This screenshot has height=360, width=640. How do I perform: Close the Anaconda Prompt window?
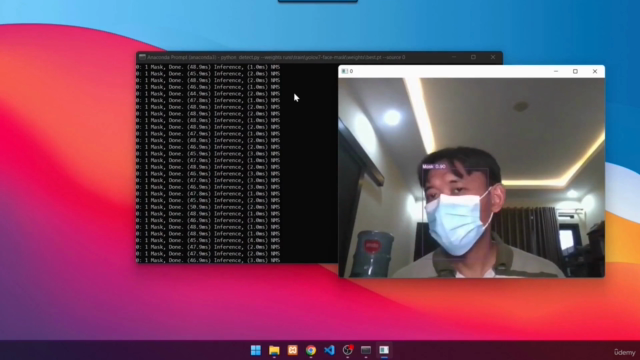[493, 57]
